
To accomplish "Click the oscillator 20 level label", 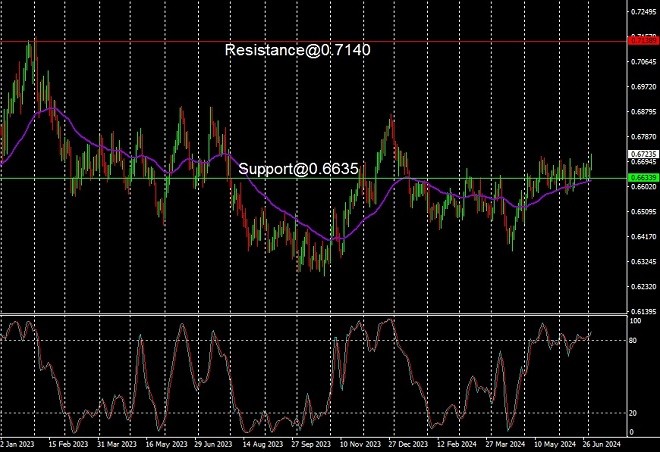I will click(x=633, y=413).
